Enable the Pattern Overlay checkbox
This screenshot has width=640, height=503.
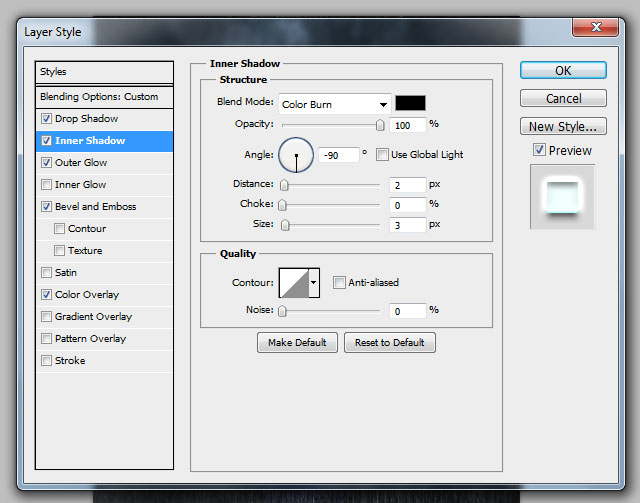(47, 339)
